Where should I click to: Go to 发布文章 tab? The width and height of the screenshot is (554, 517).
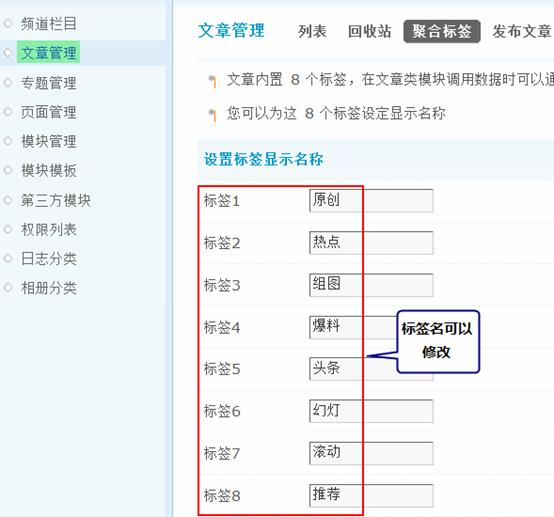522,31
